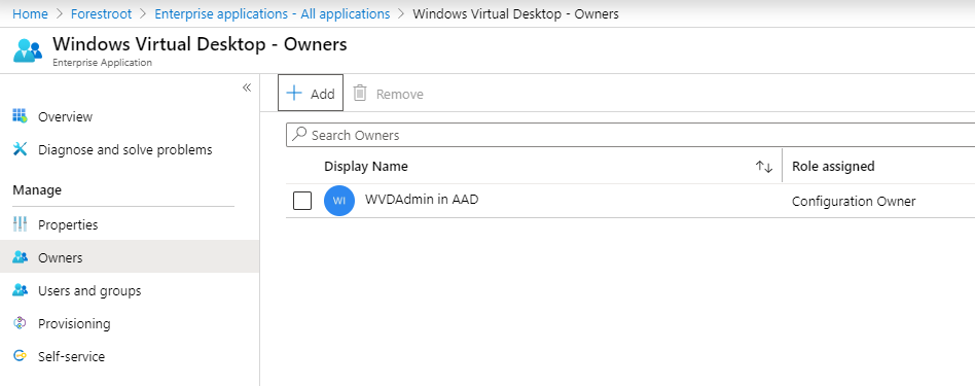Click into the Search Owners field
The width and height of the screenshot is (975, 386).
coord(630,135)
